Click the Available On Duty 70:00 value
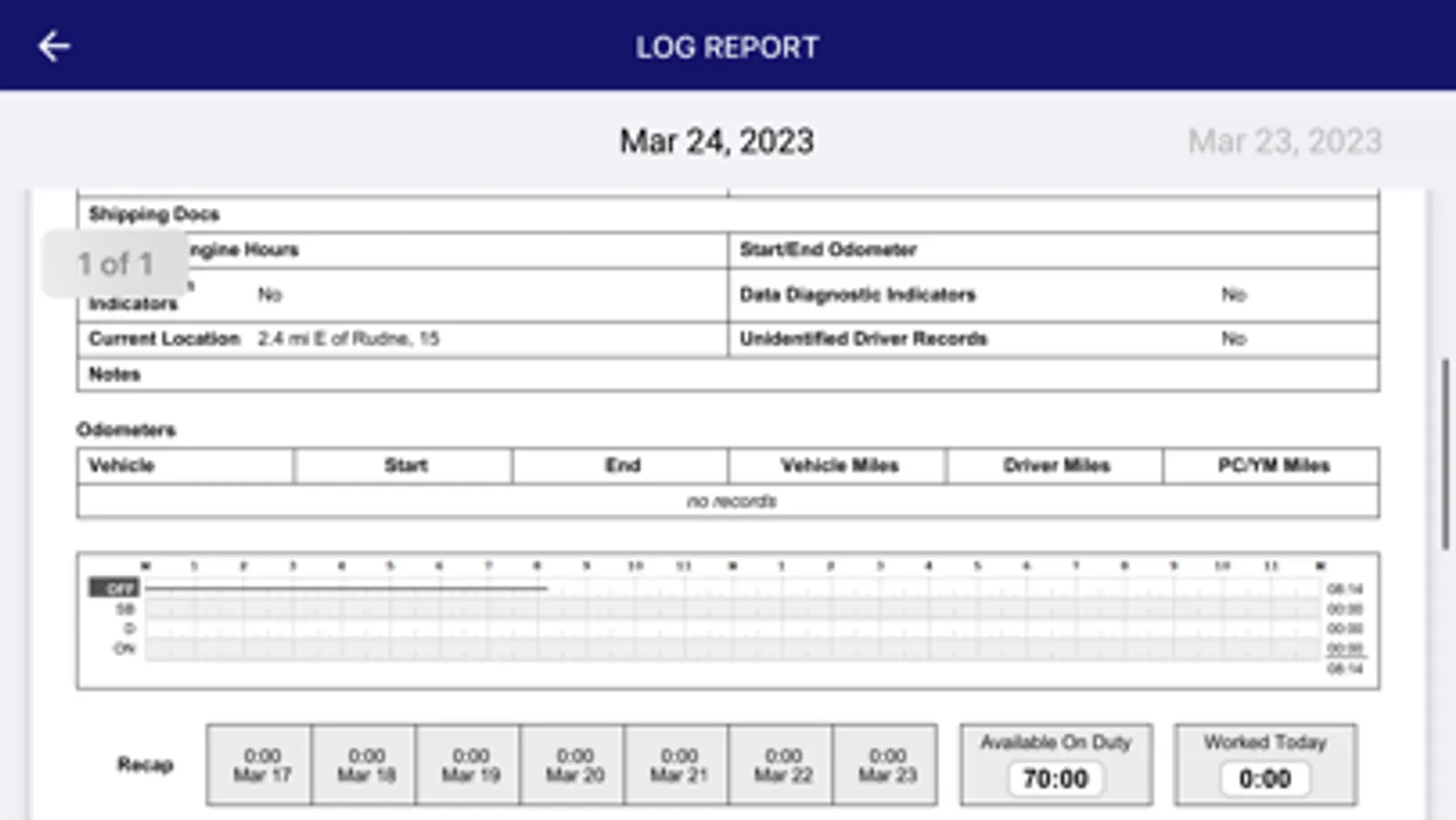 click(1055, 779)
